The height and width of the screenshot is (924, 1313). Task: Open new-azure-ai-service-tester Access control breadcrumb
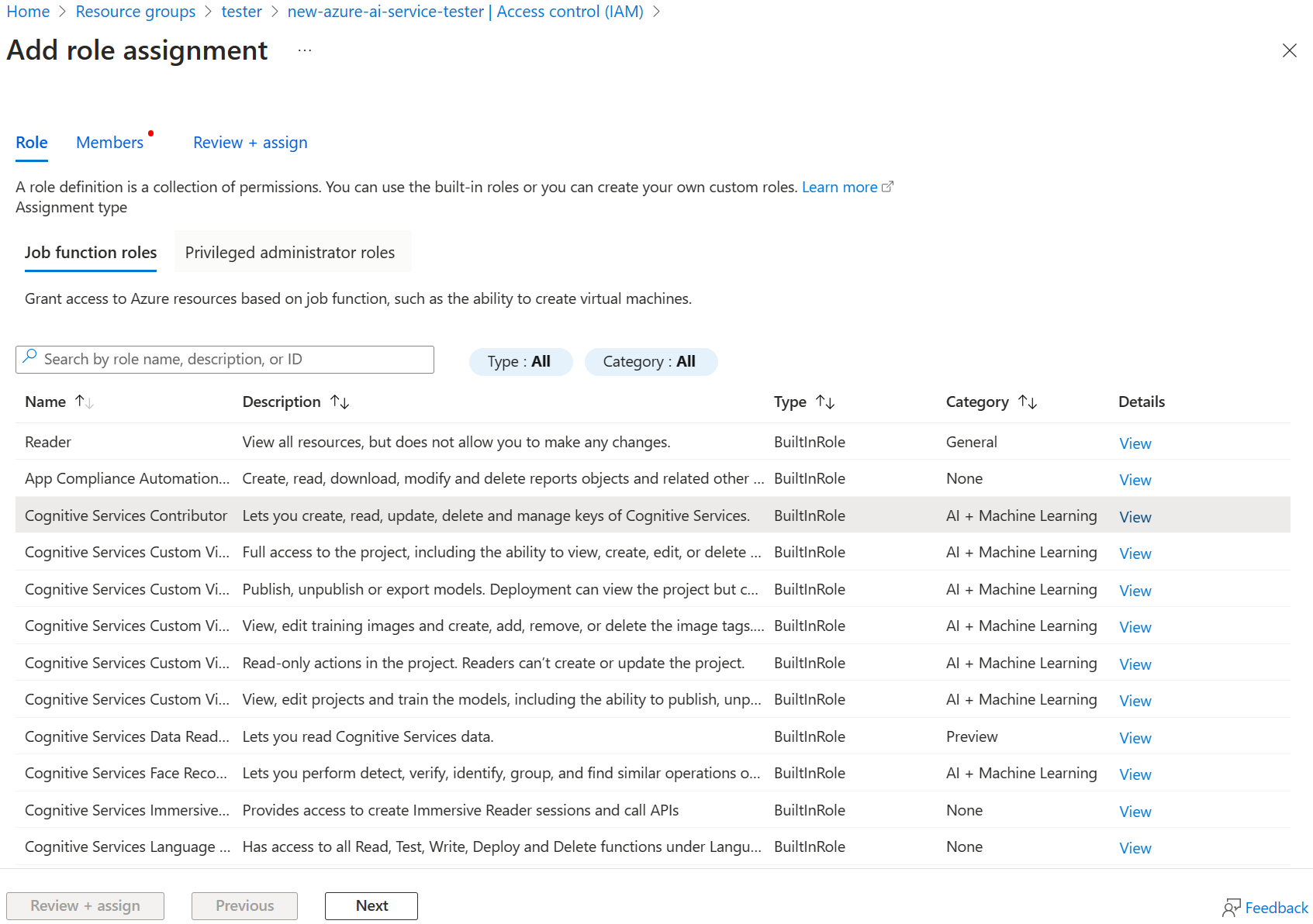point(465,12)
